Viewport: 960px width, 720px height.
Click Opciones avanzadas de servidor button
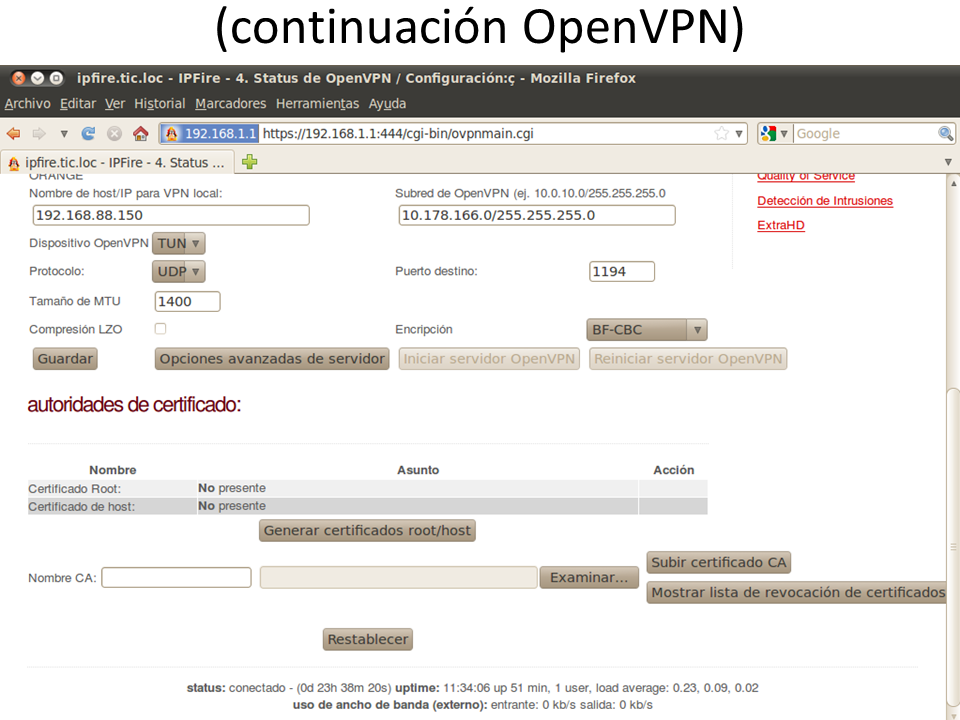click(272, 359)
